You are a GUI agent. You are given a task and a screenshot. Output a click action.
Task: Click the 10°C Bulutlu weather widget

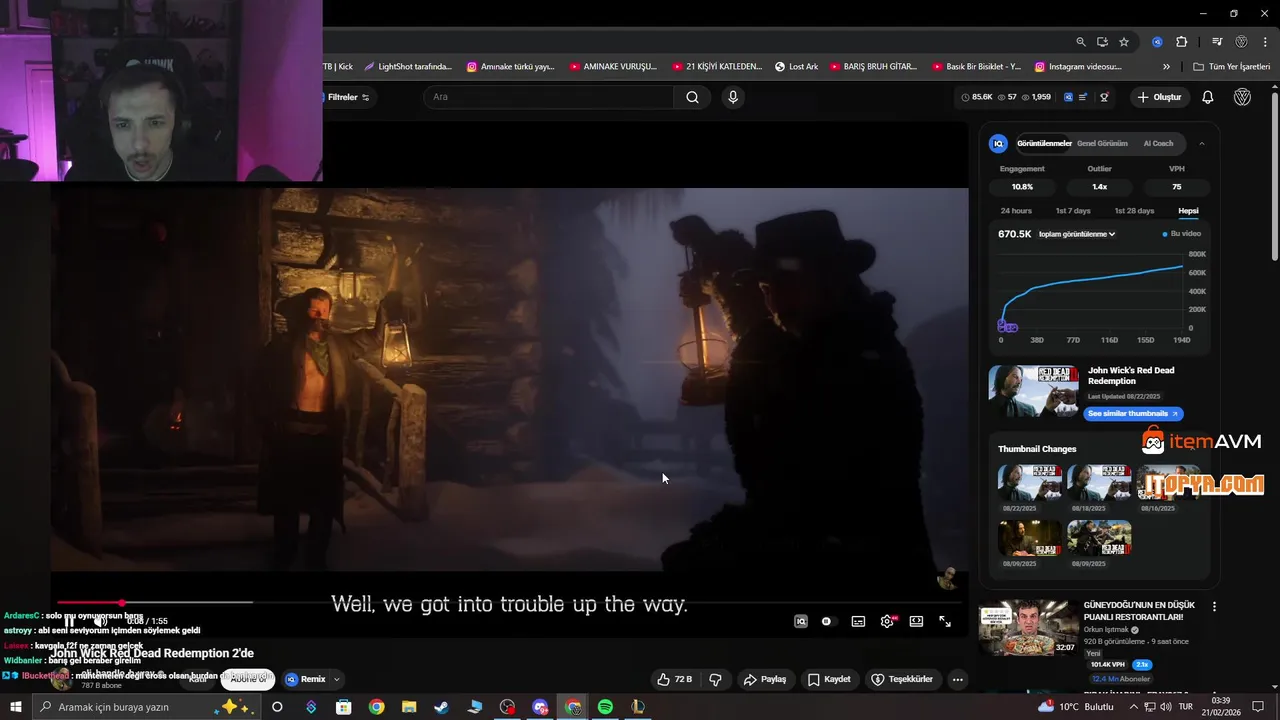pos(1074,707)
